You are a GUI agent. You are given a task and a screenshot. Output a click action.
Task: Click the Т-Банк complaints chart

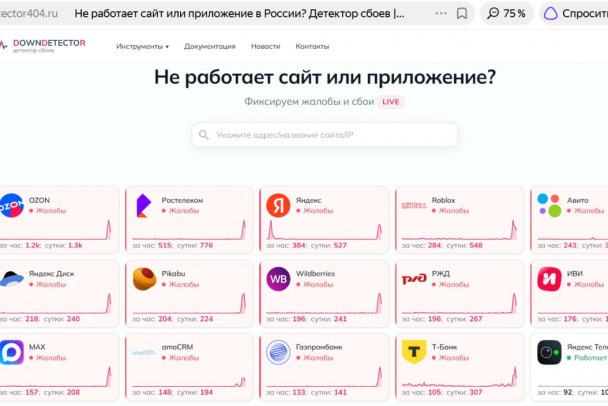pos(459,377)
